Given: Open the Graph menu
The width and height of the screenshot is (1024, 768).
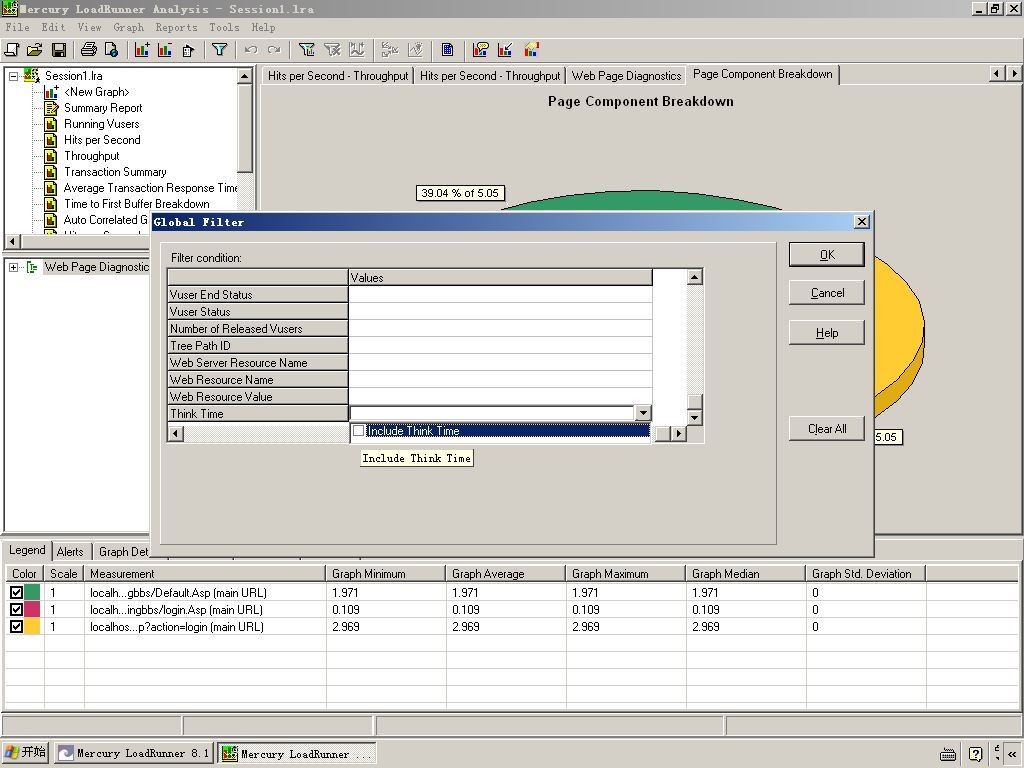Looking at the screenshot, I should tap(128, 27).
